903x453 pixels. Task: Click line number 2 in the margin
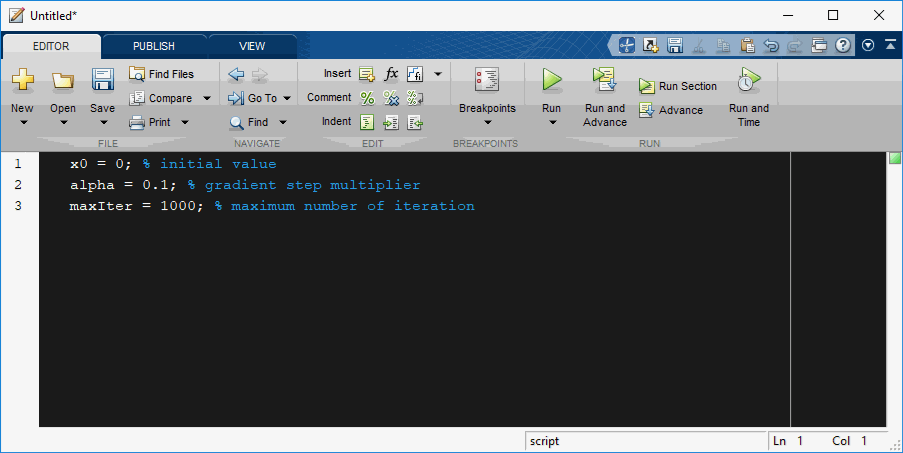[x=18, y=185]
